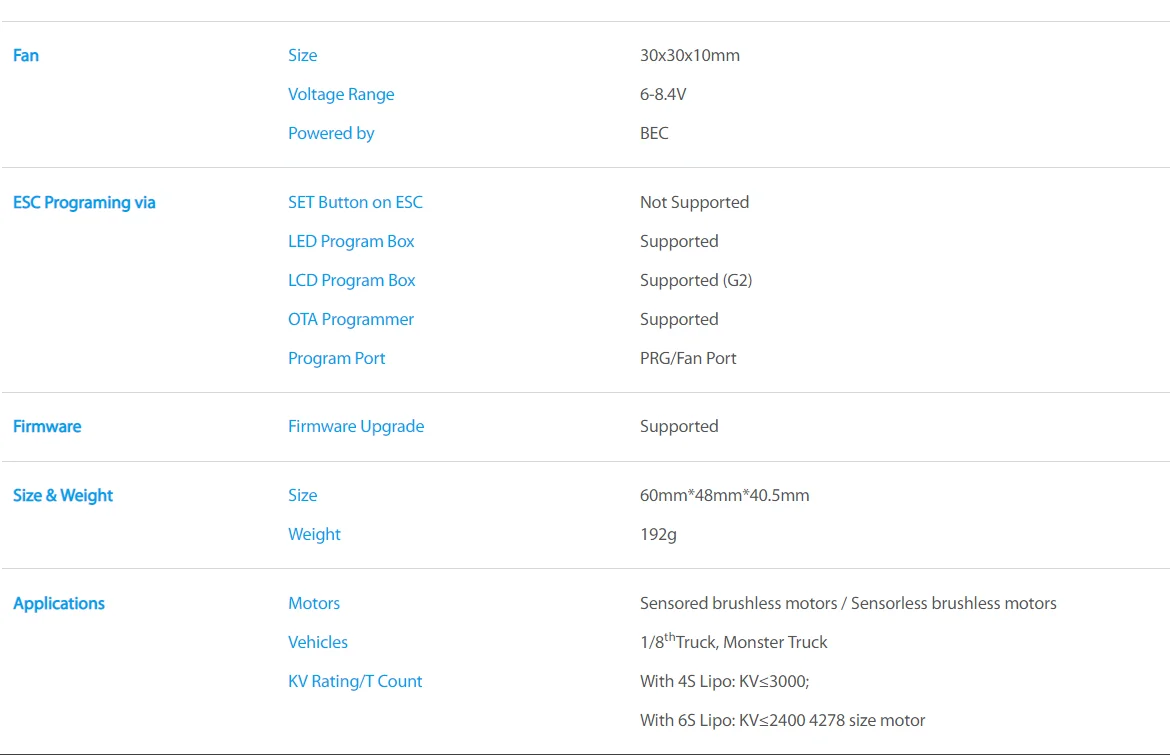Select the Firmware Upgrade label
The height and width of the screenshot is (755, 1170).
point(356,427)
